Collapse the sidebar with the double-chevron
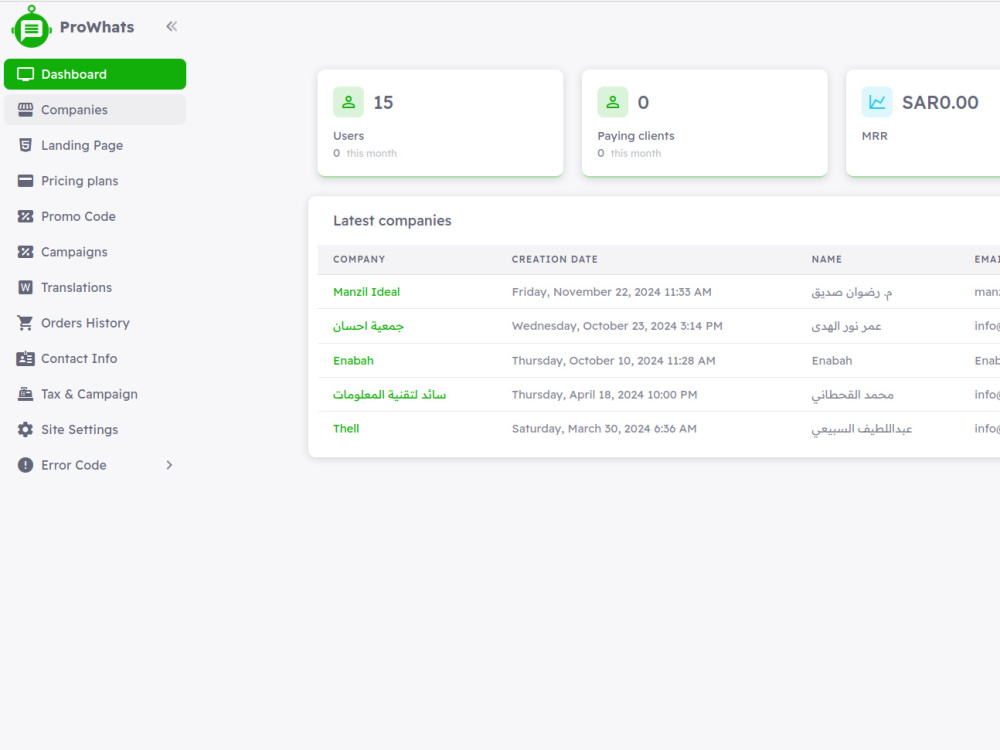Image resolution: width=1000 pixels, height=750 pixels. [x=172, y=26]
